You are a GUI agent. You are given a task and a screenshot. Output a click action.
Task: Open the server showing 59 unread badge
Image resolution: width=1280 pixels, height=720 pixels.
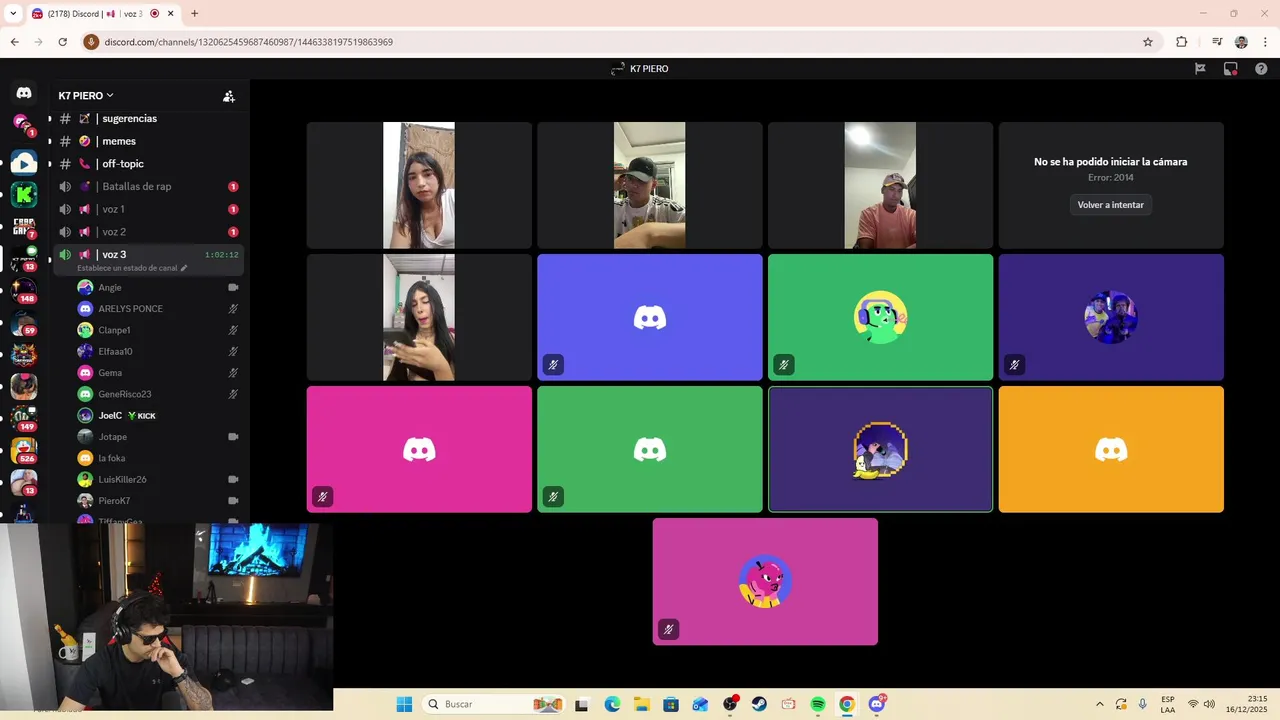click(24, 322)
